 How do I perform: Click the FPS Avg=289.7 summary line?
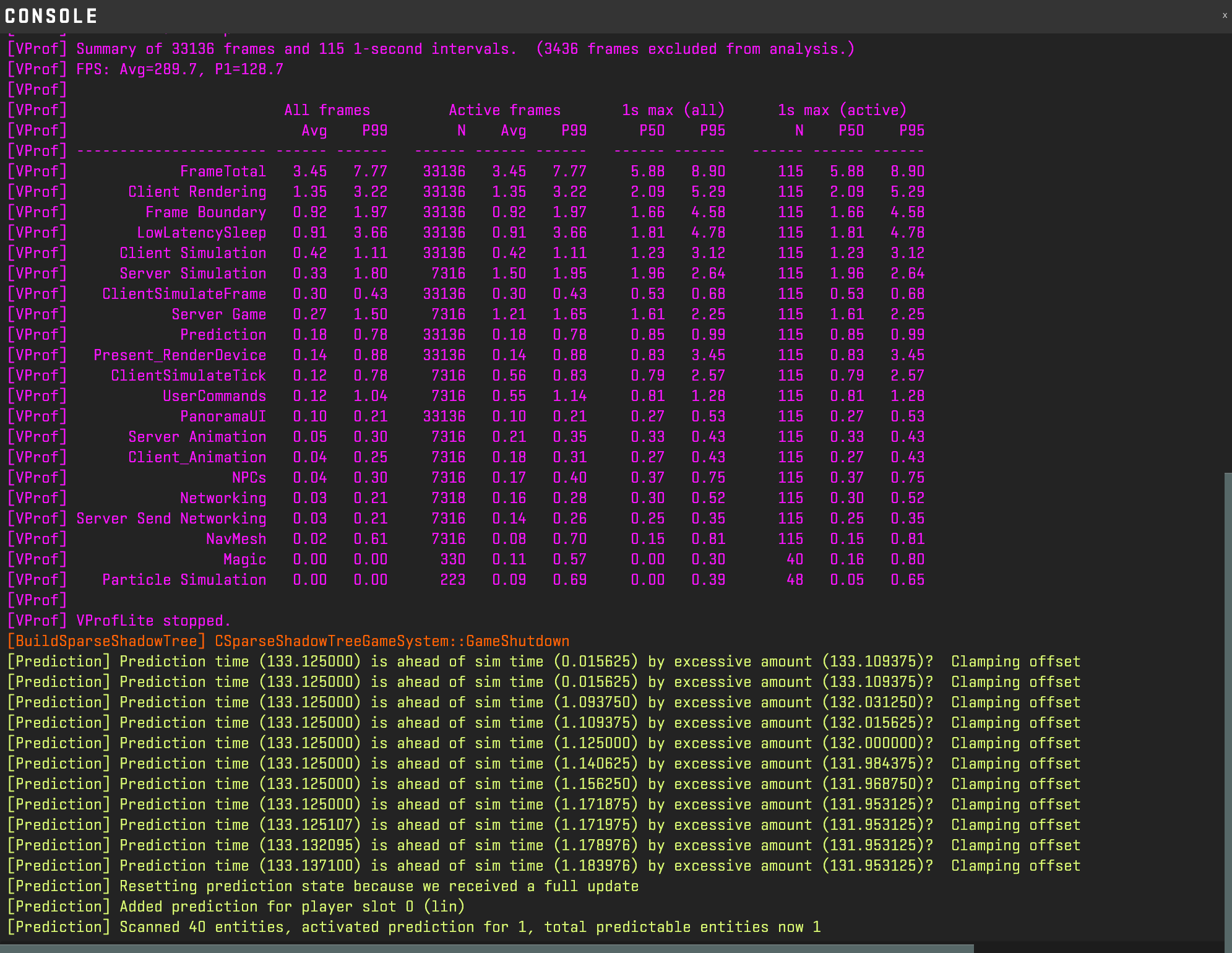tap(179, 69)
